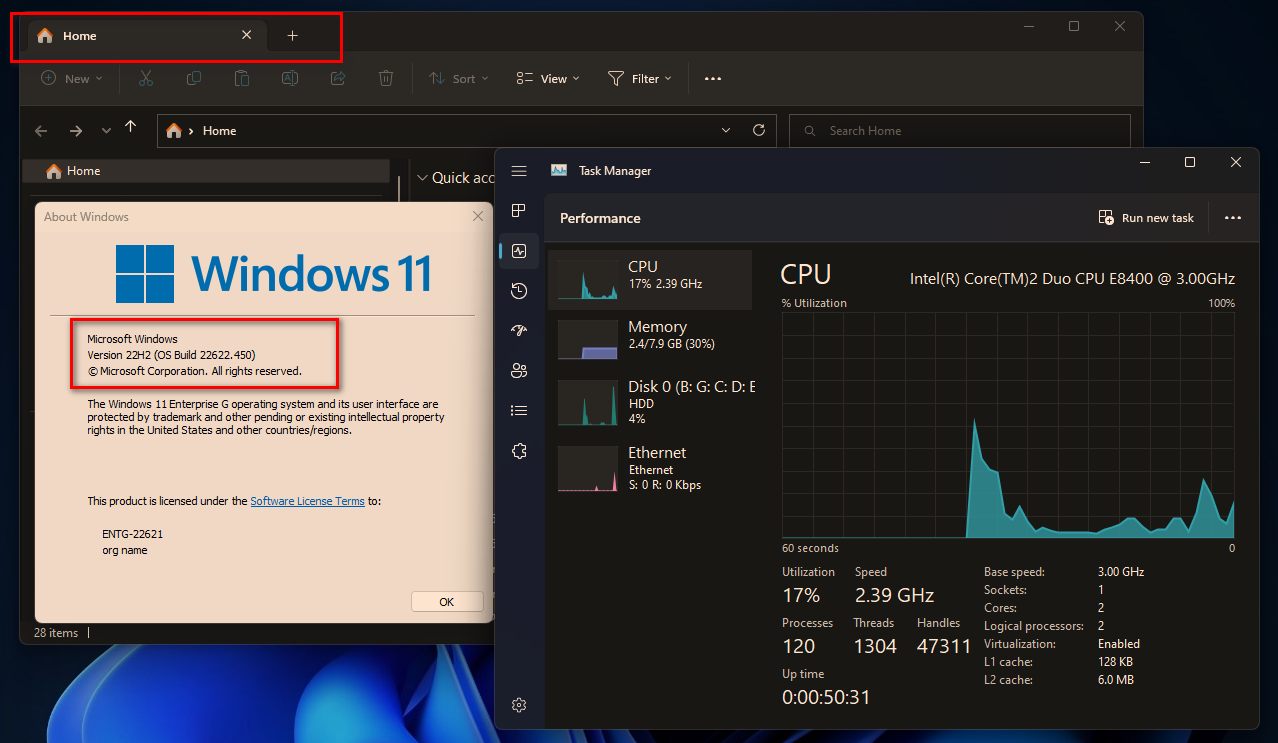
Task: Go up one level in File Explorer
Action: (x=130, y=127)
